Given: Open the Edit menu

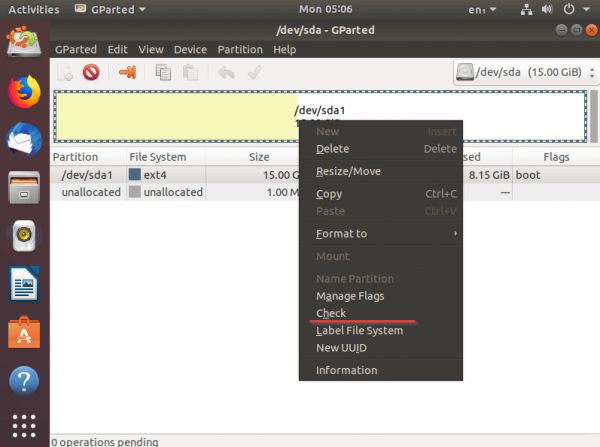Looking at the screenshot, I should point(117,50).
